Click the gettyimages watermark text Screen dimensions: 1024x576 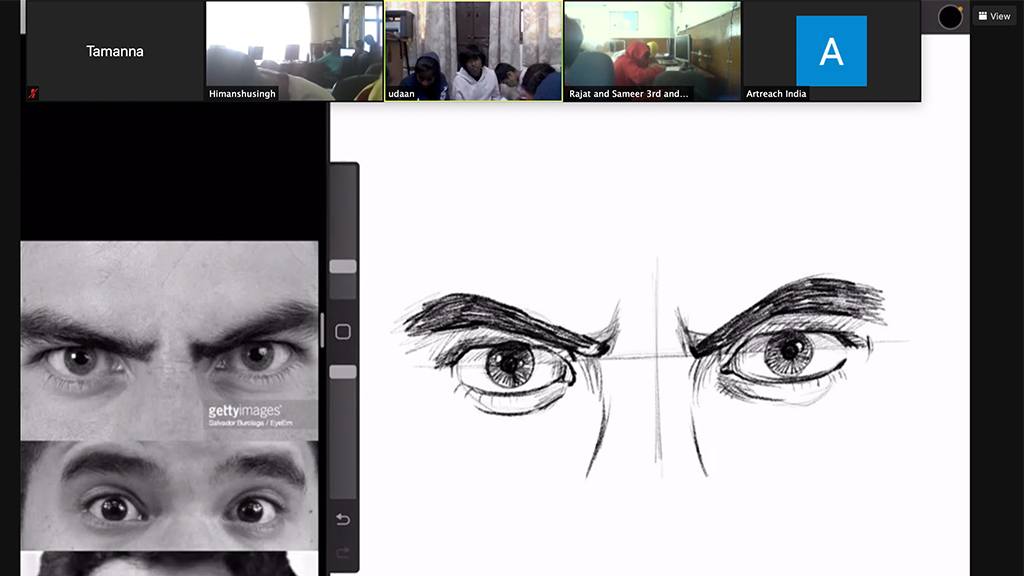(244, 411)
